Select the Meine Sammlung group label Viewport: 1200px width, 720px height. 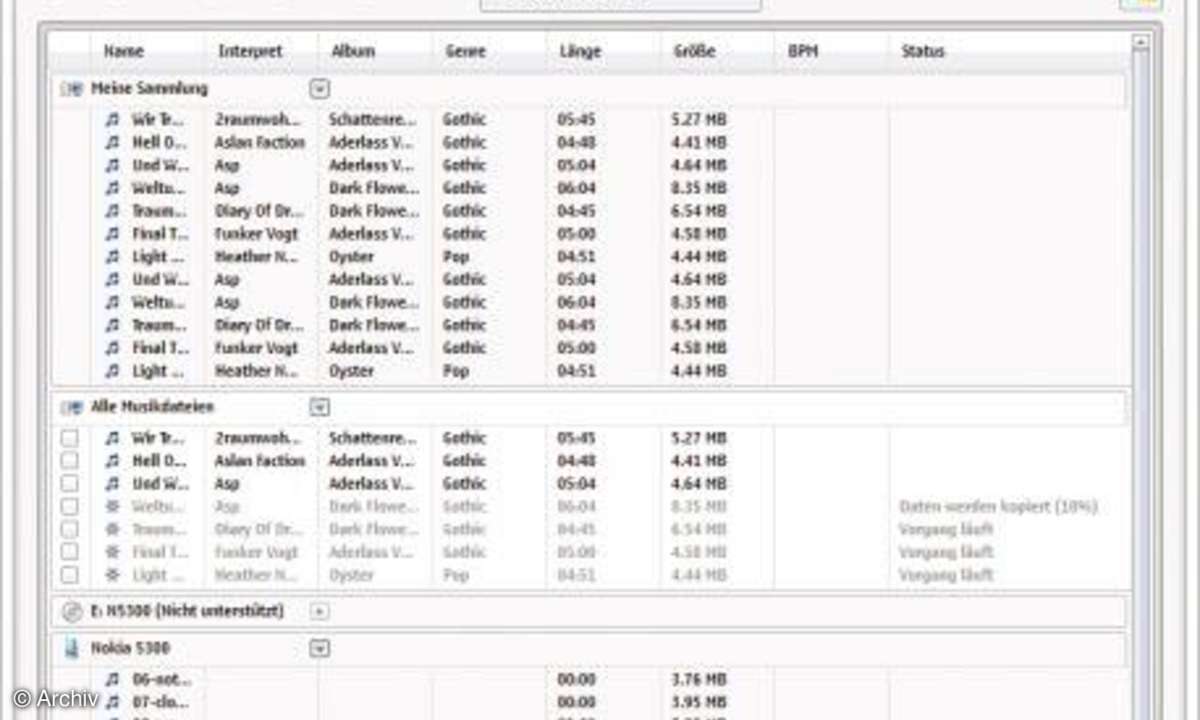pos(150,89)
